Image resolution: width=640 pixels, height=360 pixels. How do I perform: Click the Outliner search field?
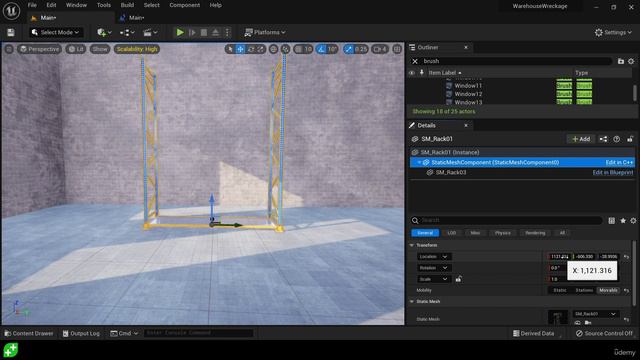click(516, 61)
